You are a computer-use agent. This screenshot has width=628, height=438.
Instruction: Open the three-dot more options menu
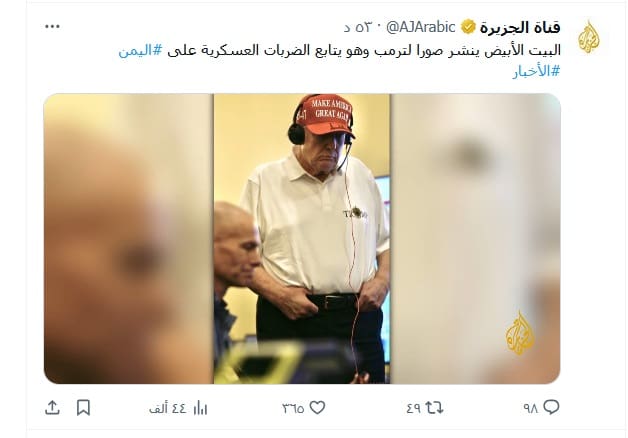coord(52,27)
